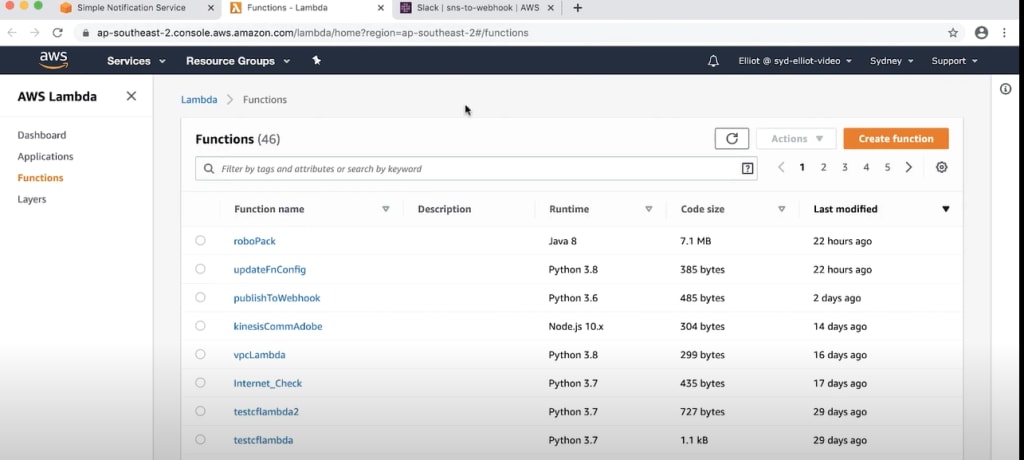The image size is (1024, 460).
Task: Select the publishToWebhook radio button
Action: [x=200, y=297]
